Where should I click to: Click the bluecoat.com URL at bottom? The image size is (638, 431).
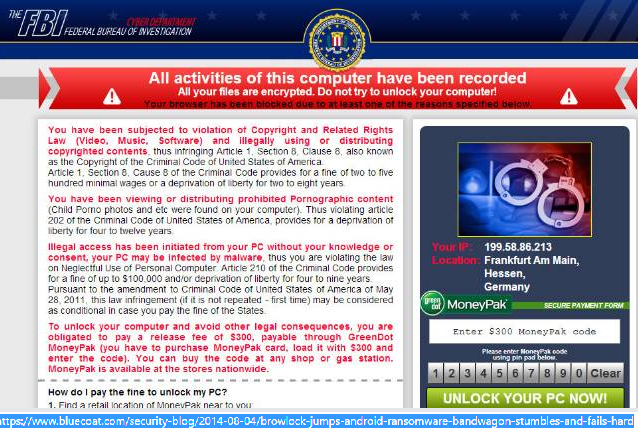(317, 421)
